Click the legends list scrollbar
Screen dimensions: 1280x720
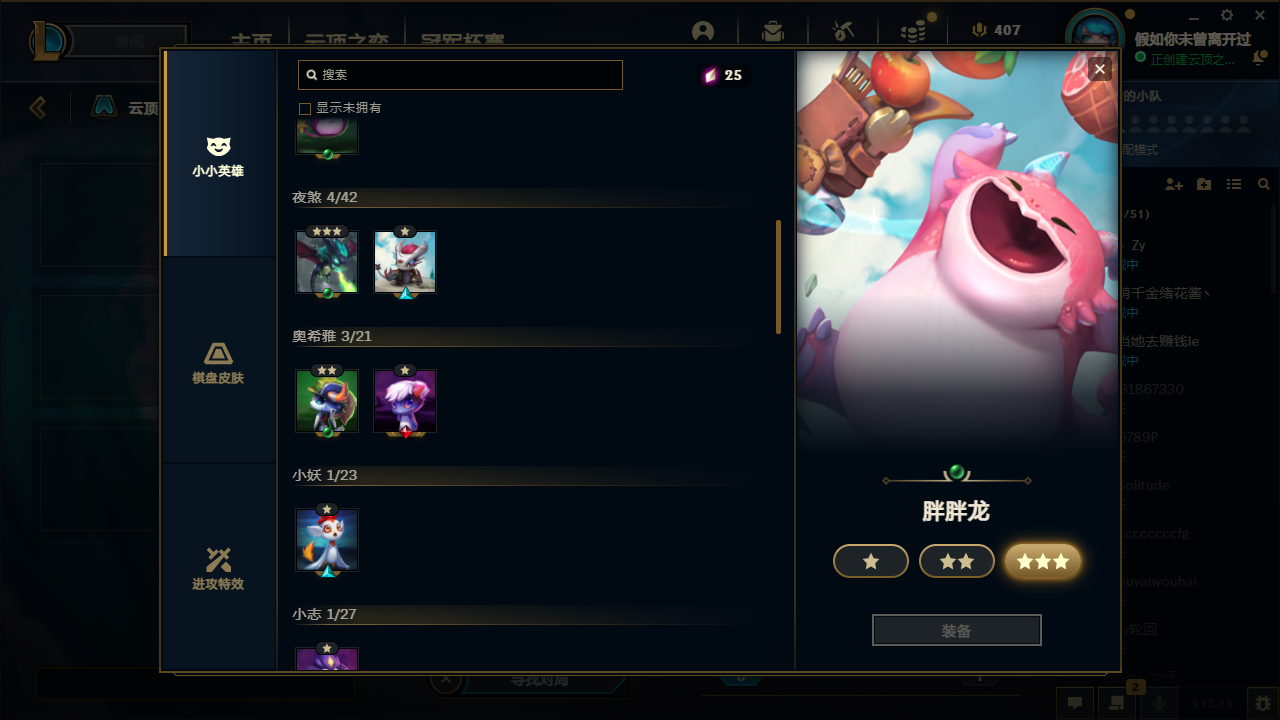(778, 277)
